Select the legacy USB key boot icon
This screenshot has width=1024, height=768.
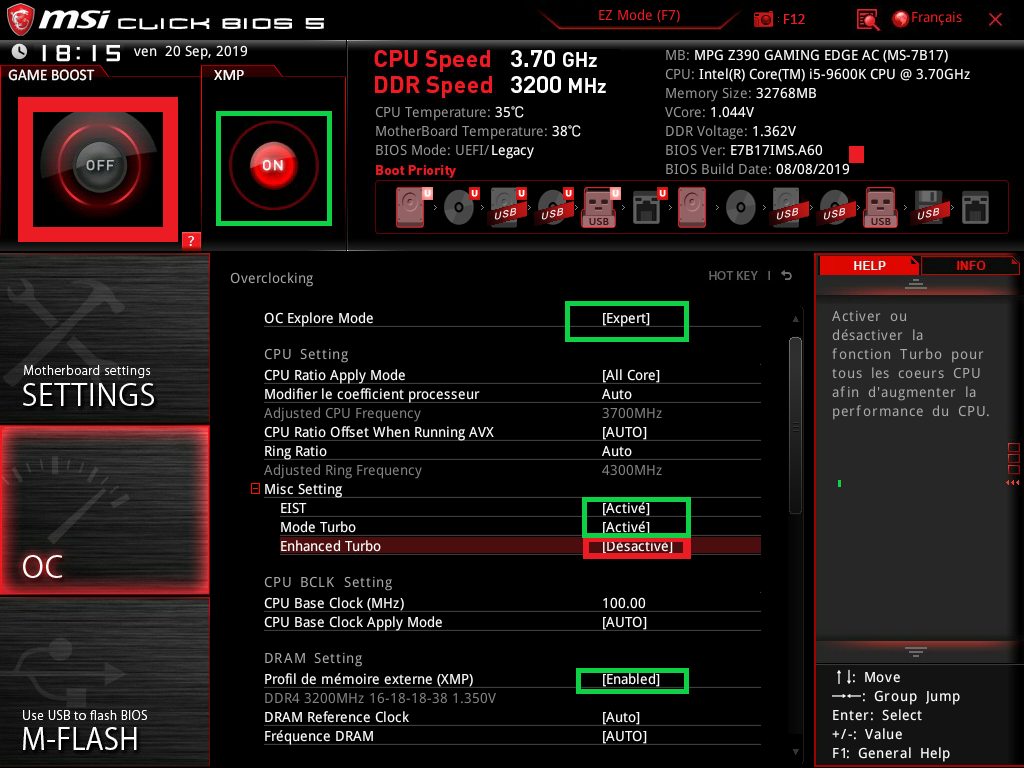pos(881,207)
